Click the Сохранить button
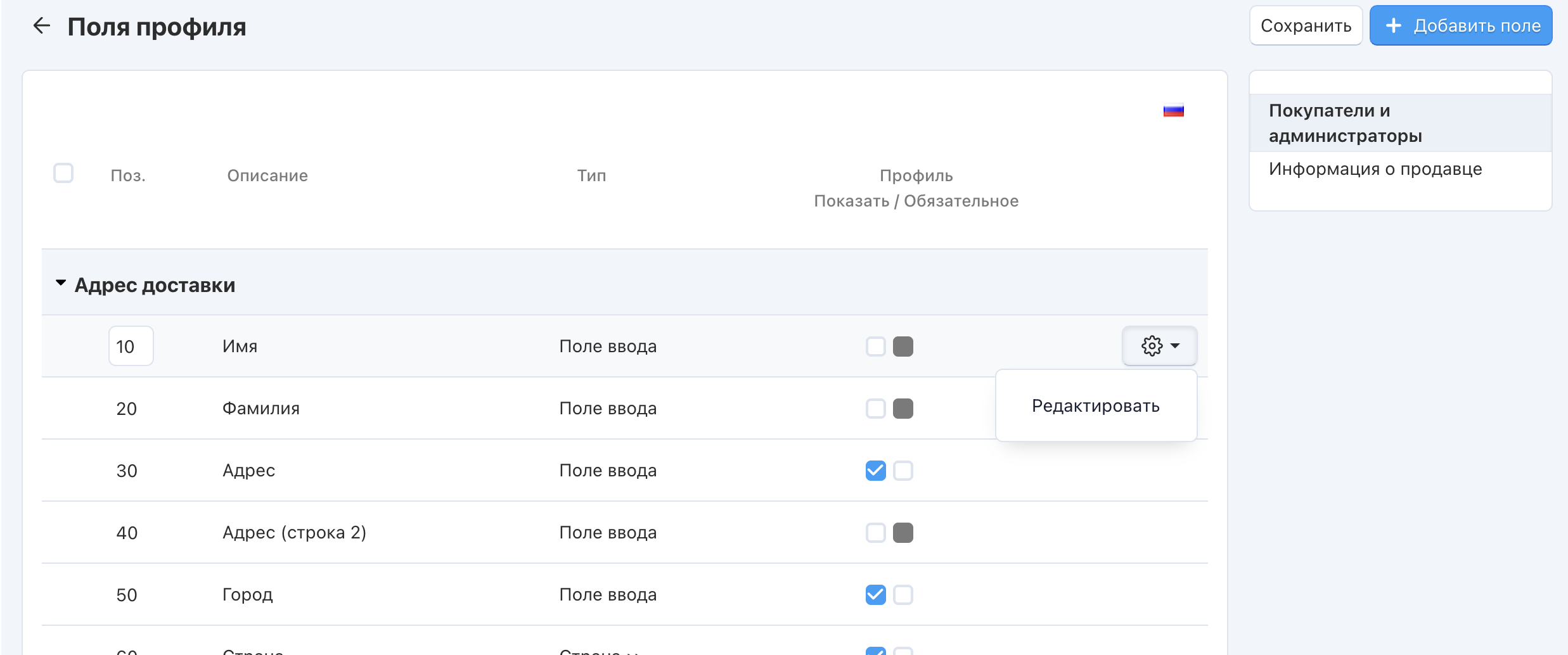 [x=1306, y=26]
